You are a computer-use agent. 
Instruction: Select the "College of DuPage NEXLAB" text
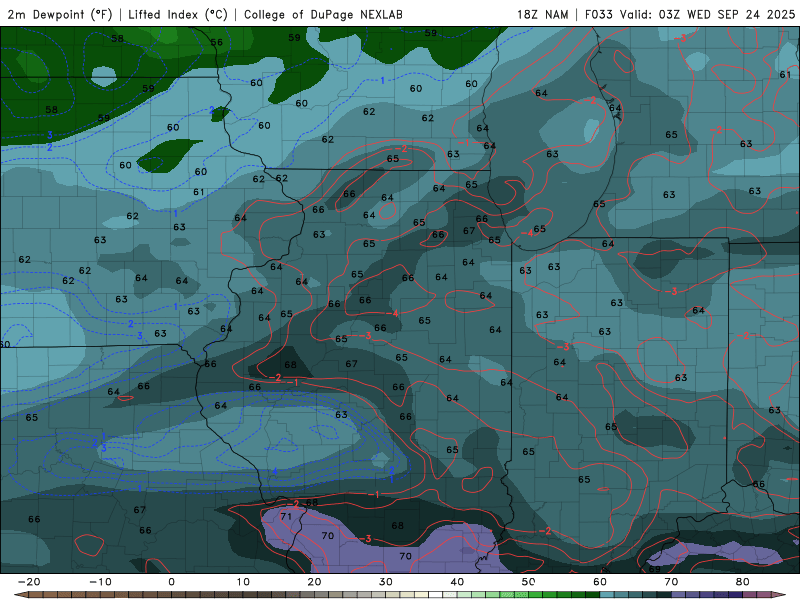pos(323,14)
